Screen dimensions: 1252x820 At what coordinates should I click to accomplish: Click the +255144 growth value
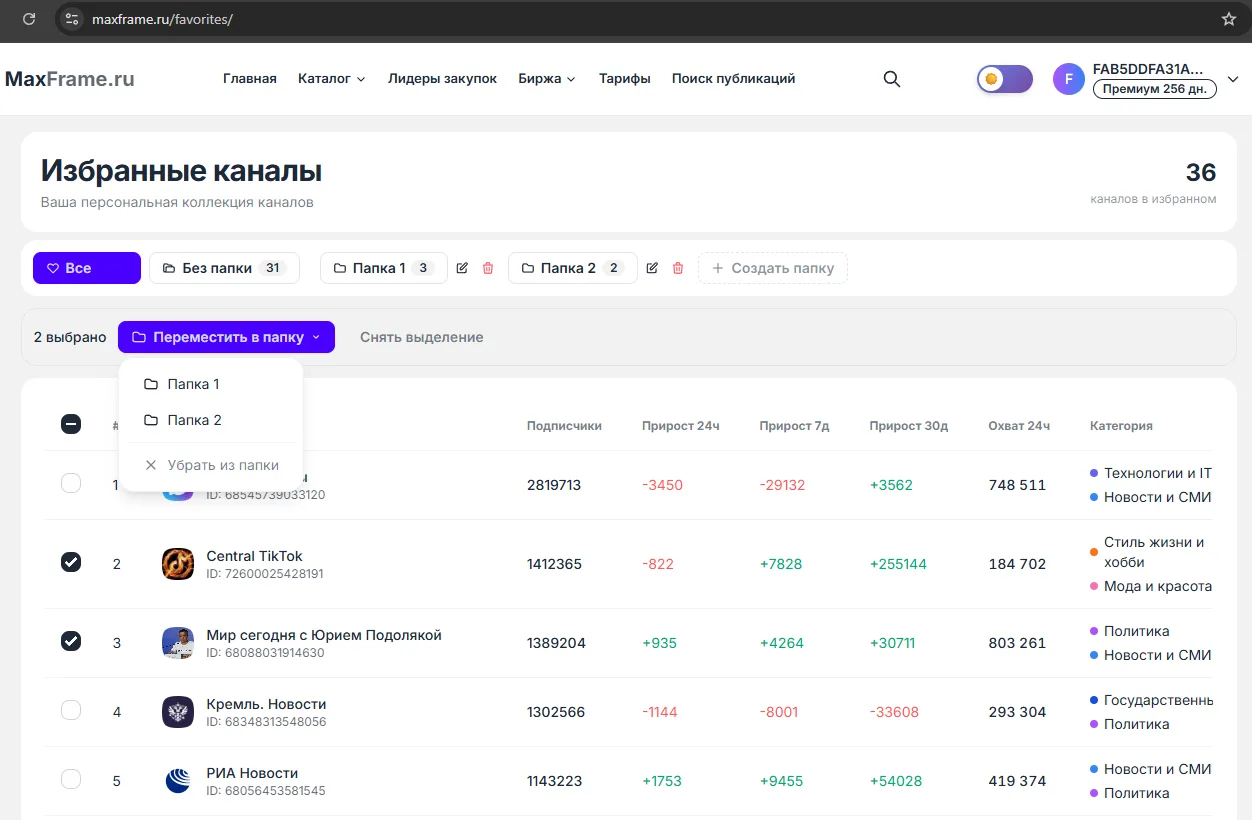tap(898, 564)
